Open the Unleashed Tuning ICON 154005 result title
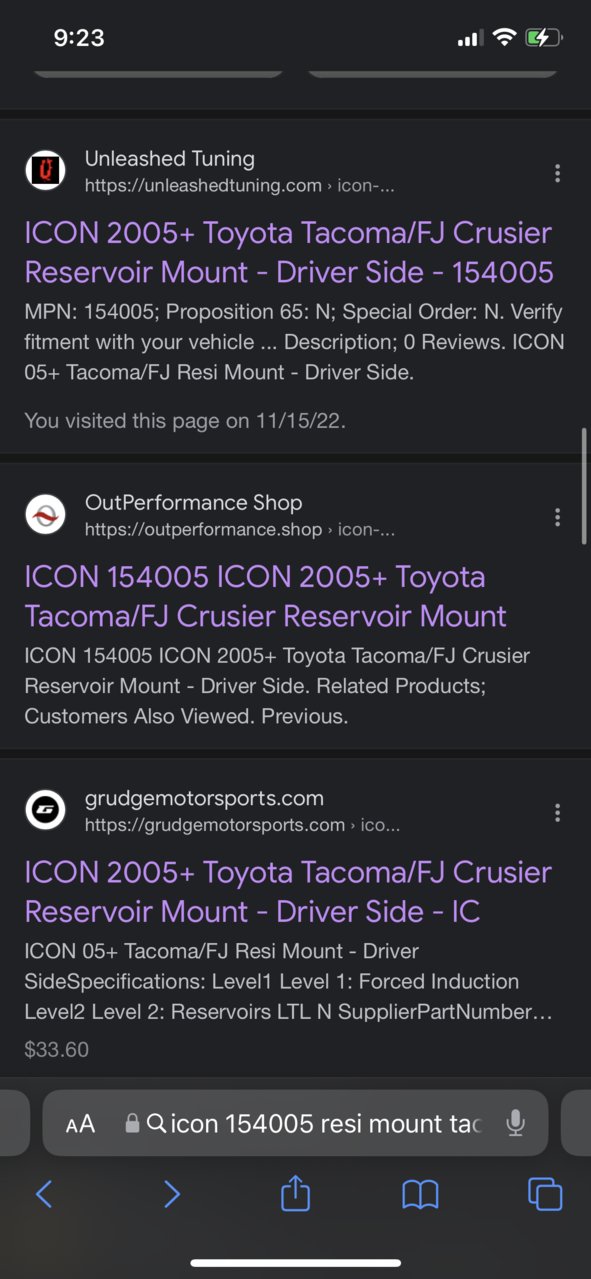This screenshot has width=591, height=1279. (289, 253)
